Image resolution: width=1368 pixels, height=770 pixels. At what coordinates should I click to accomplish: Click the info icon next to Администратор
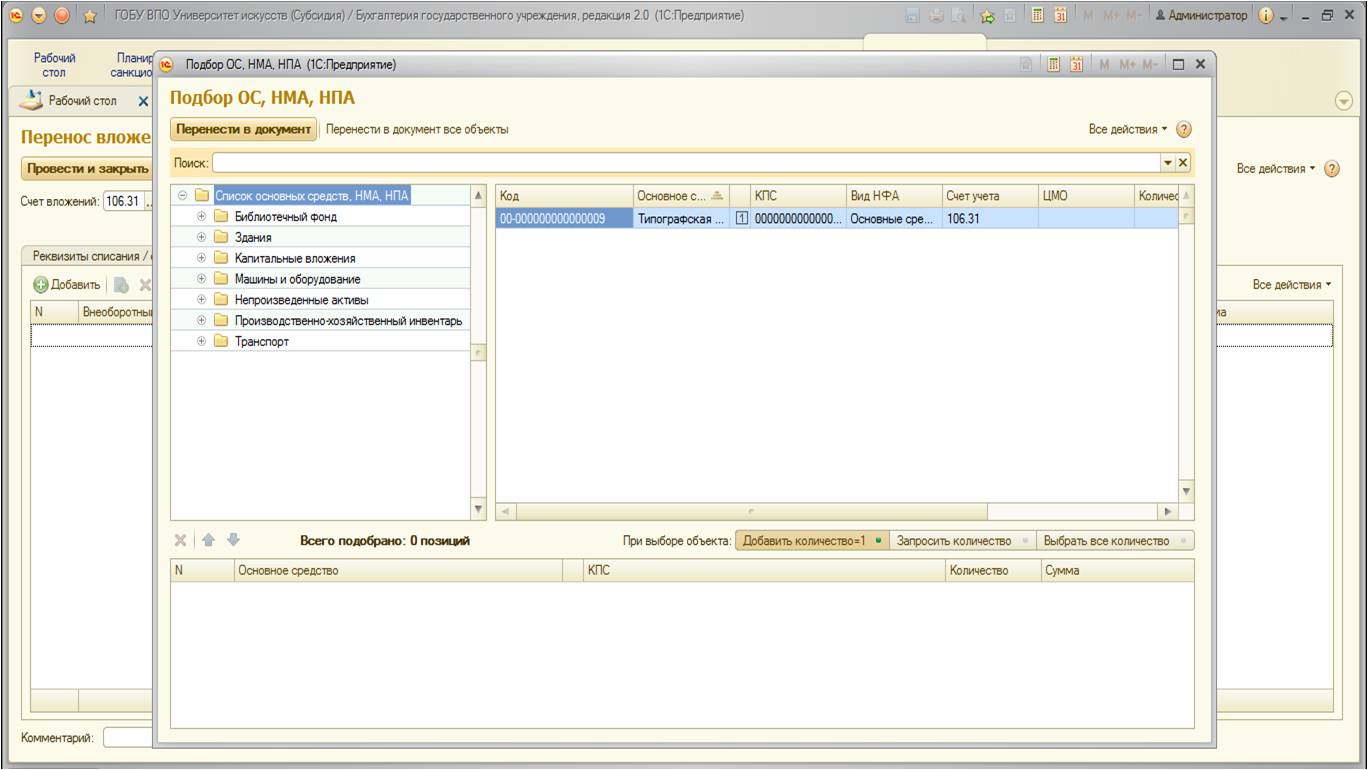click(1265, 16)
